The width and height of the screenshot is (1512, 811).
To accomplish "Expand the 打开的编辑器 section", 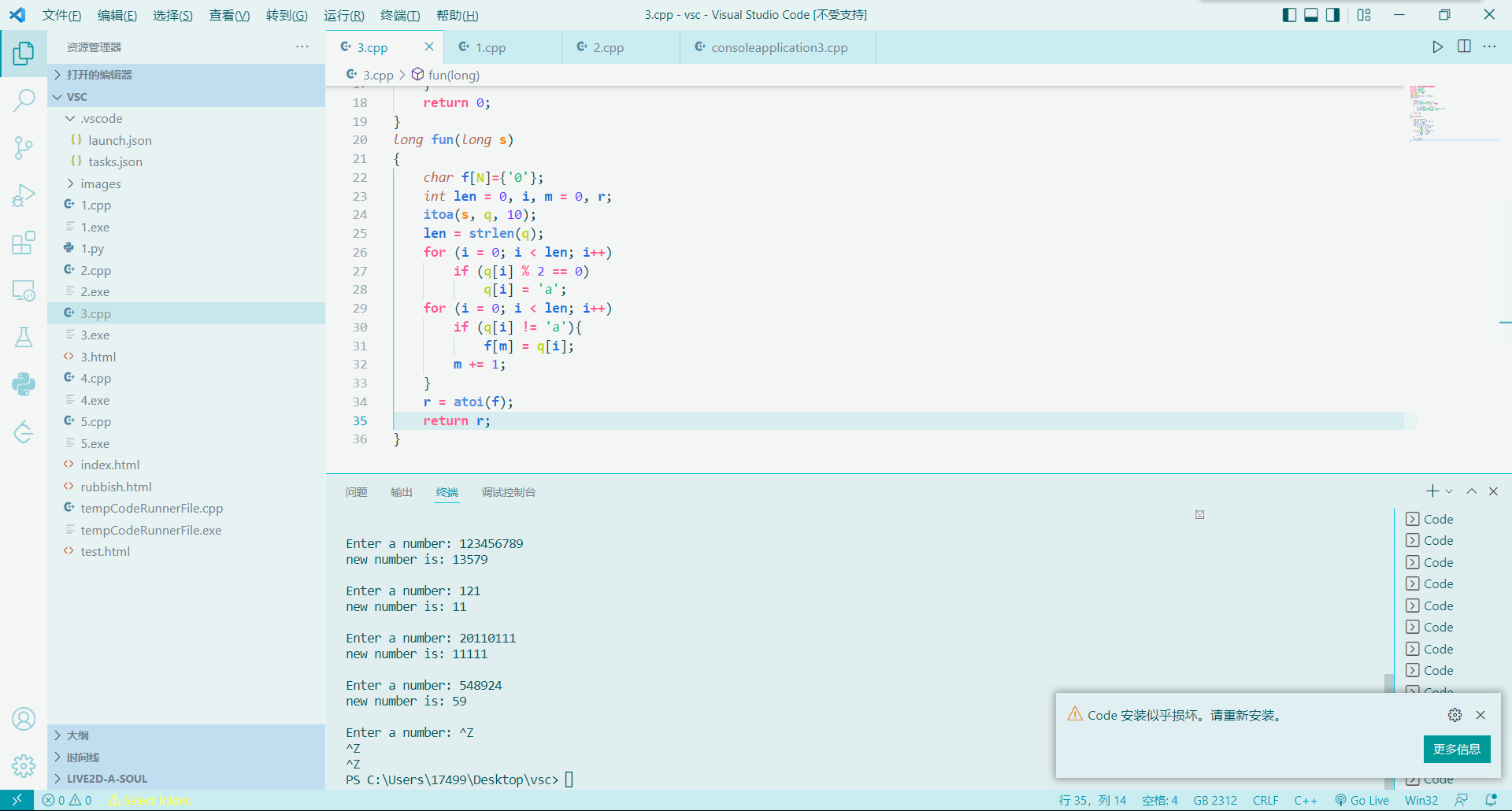I will point(187,75).
